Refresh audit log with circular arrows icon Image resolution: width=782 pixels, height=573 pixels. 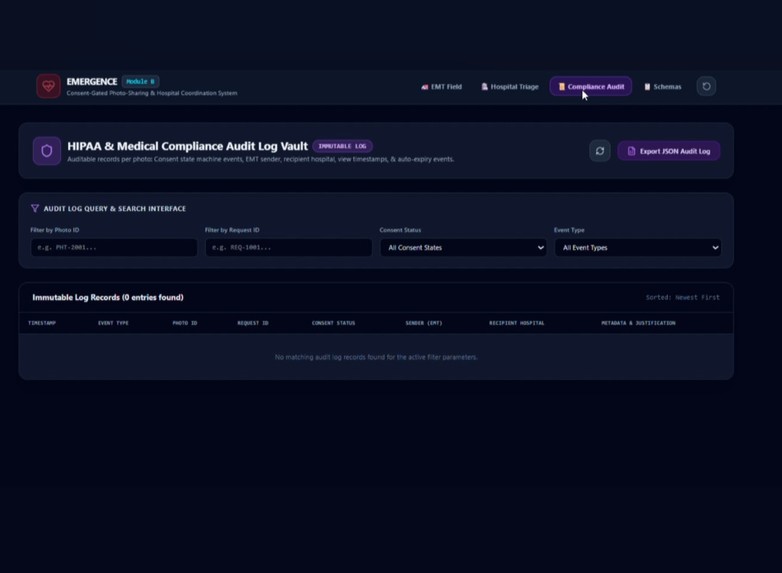click(600, 151)
